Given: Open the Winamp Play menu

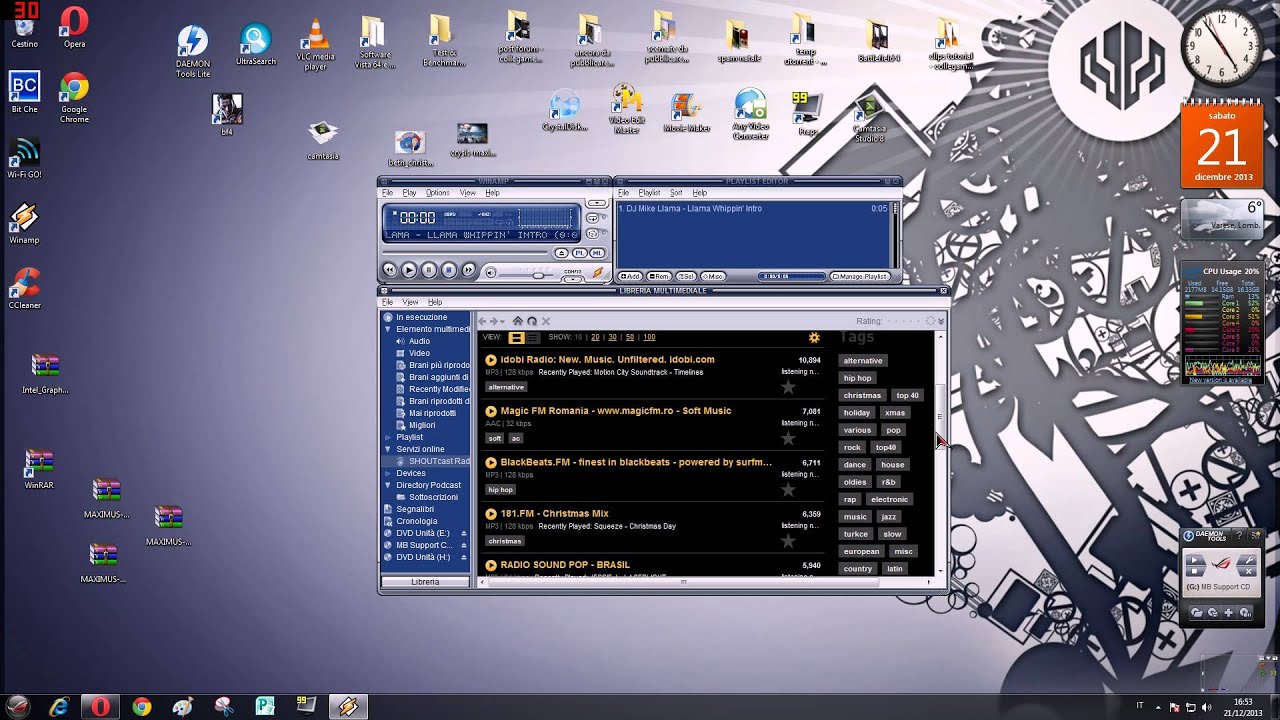Looking at the screenshot, I should (409, 193).
